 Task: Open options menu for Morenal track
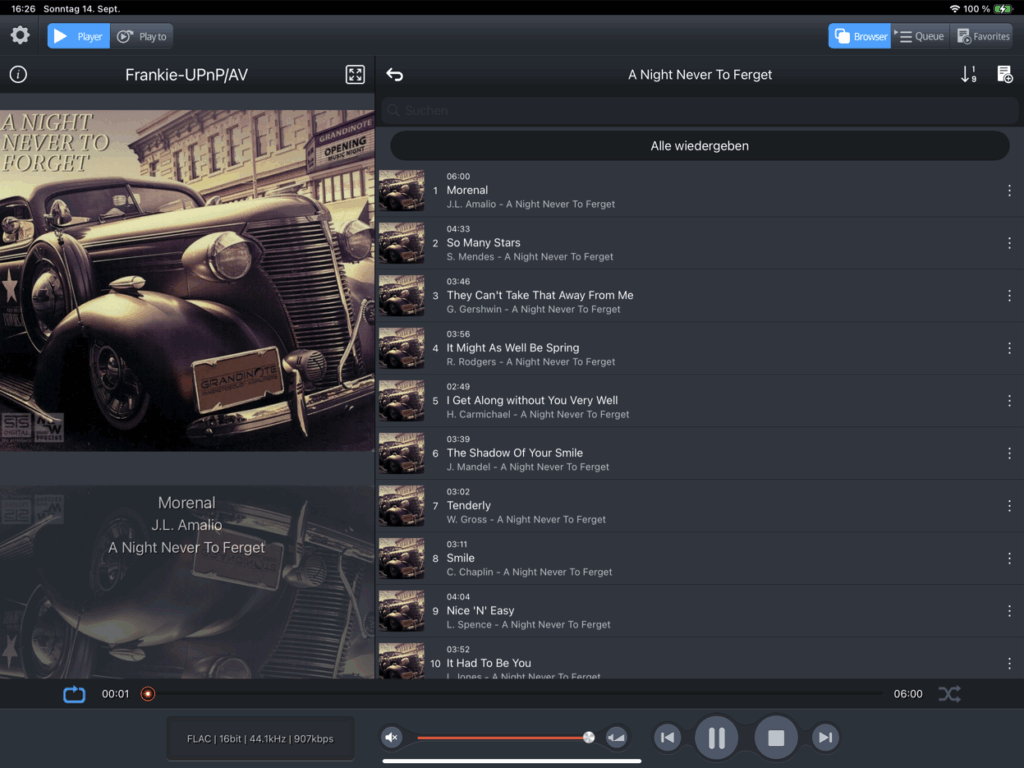pos(1009,191)
